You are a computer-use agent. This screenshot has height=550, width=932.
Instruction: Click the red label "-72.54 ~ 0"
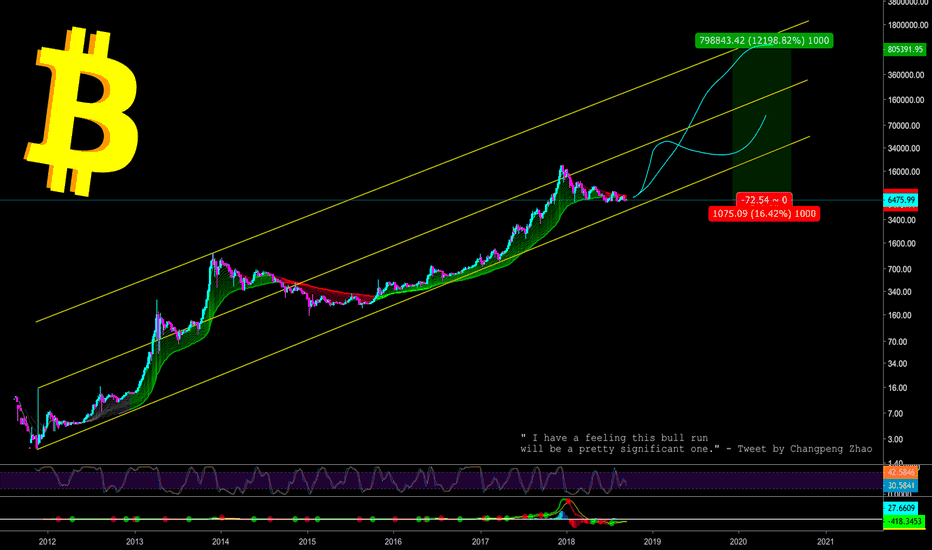[x=764, y=200]
